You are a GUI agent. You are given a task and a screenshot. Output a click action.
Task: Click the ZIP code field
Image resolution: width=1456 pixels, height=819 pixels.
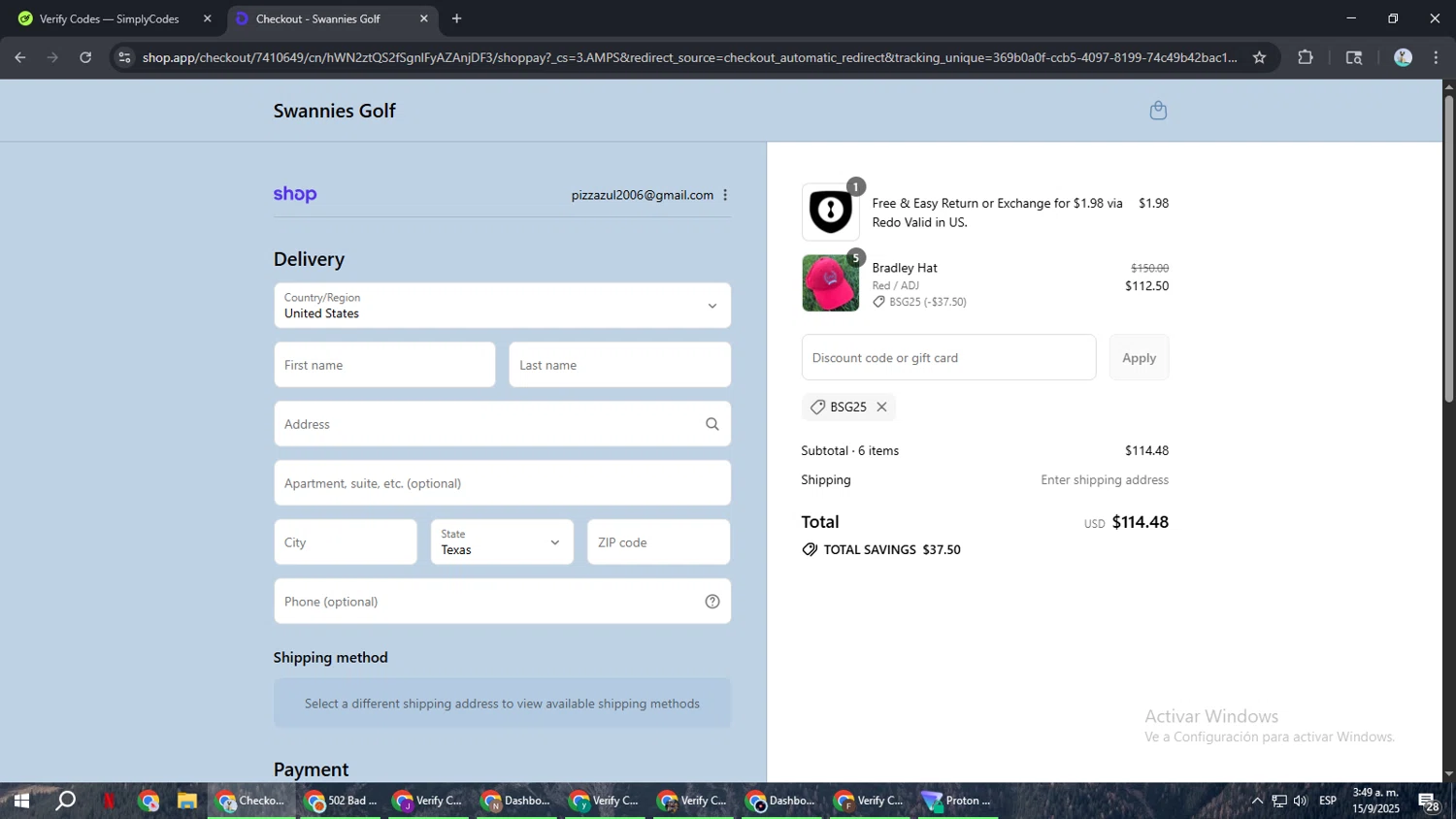[x=658, y=542]
